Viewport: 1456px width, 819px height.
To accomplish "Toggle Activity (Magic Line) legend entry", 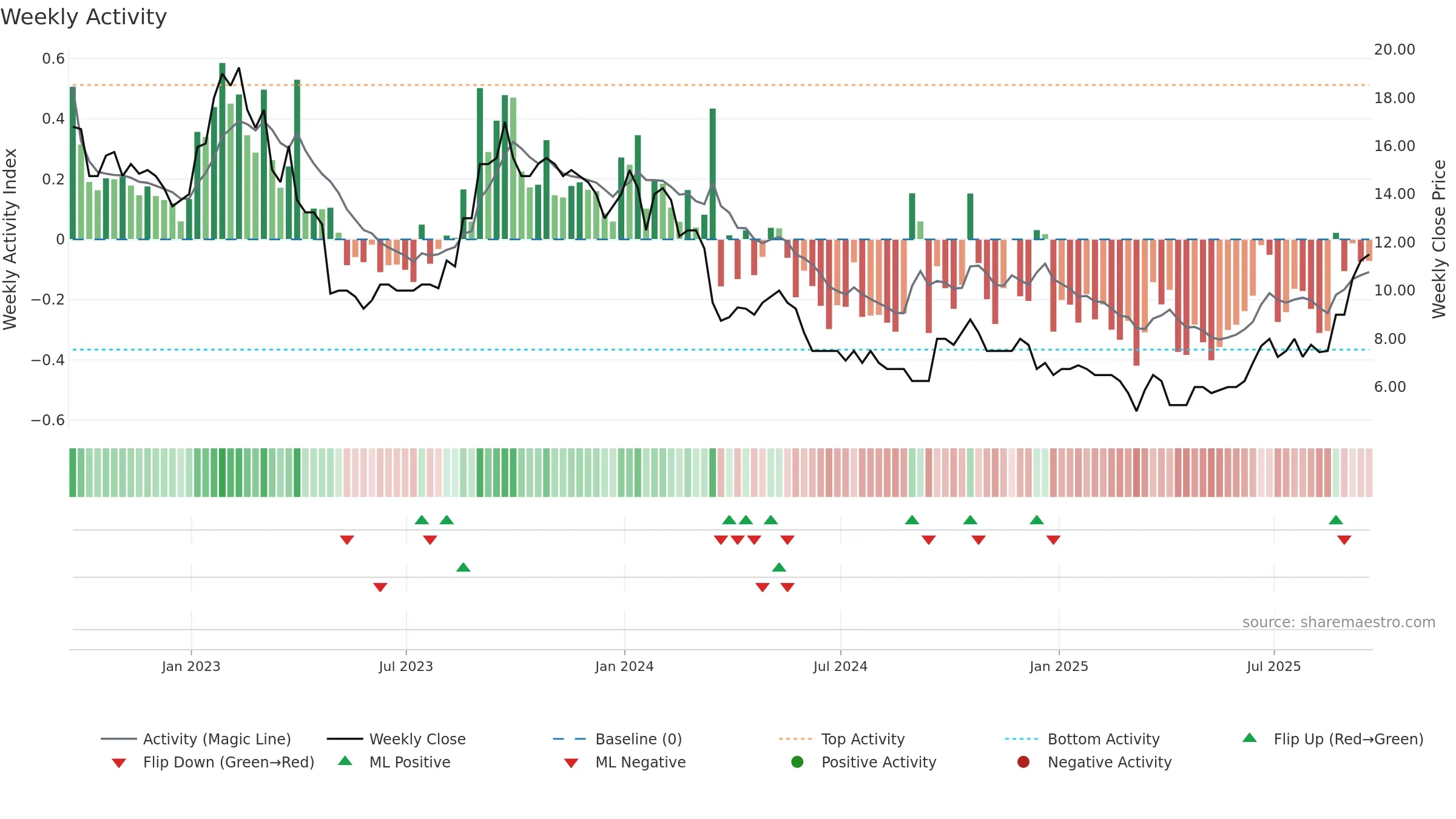I will coord(196,739).
